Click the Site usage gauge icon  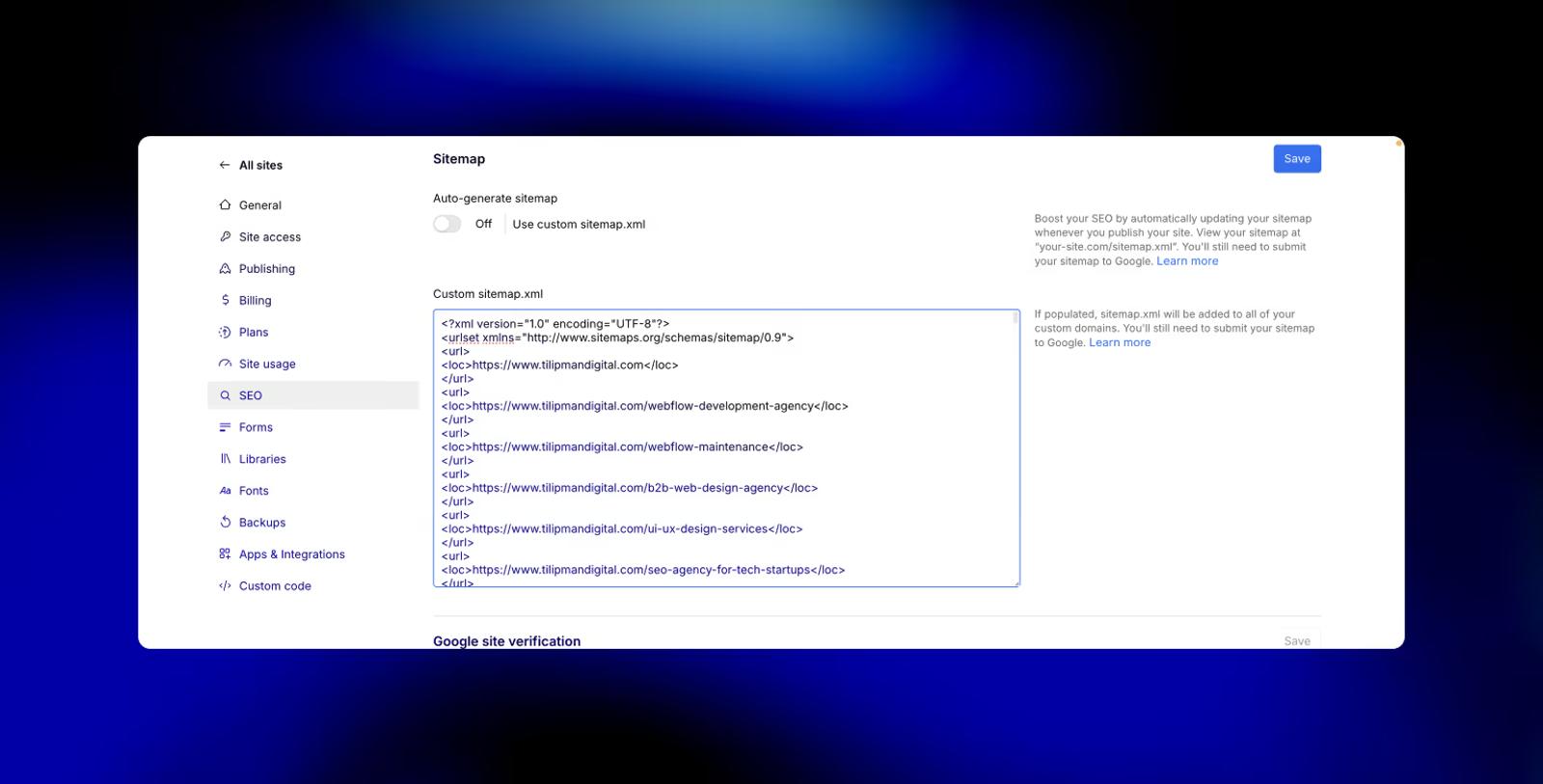[x=225, y=364]
